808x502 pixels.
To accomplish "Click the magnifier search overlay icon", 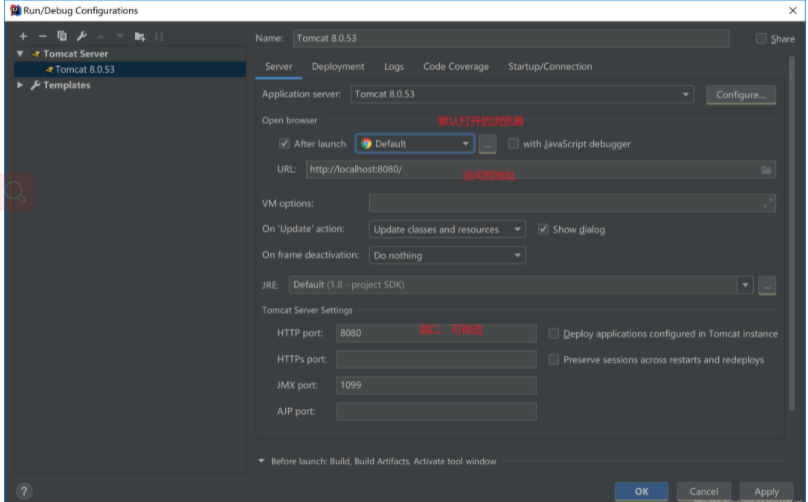I will [x=16, y=192].
